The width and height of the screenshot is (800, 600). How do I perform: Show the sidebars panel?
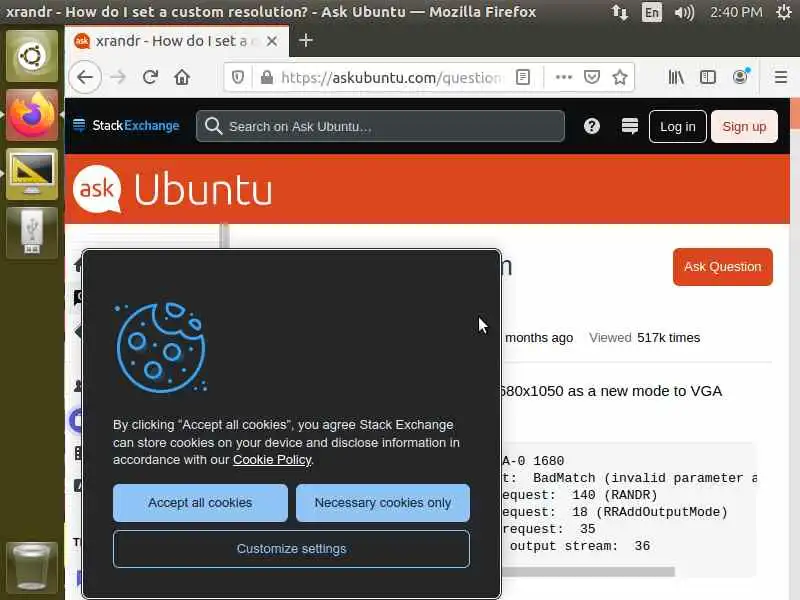click(x=708, y=77)
